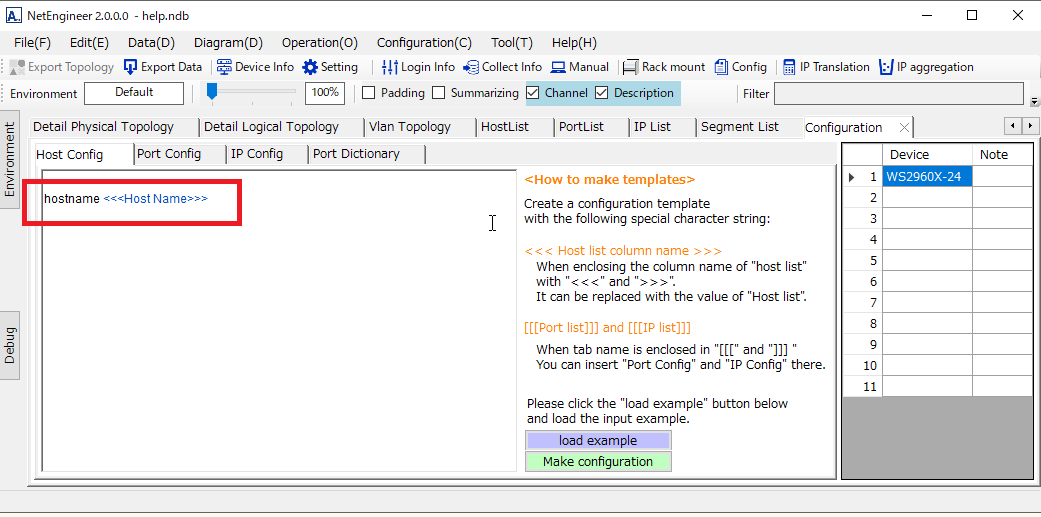Screen dimensions: 1041x517
Task: Toggle the Summarizing checkbox
Action: 438,93
